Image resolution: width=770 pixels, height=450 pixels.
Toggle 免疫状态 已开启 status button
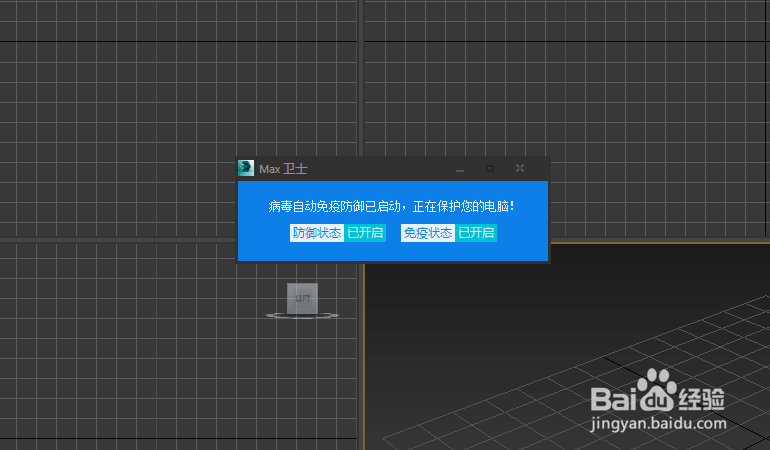tap(476, 232)
